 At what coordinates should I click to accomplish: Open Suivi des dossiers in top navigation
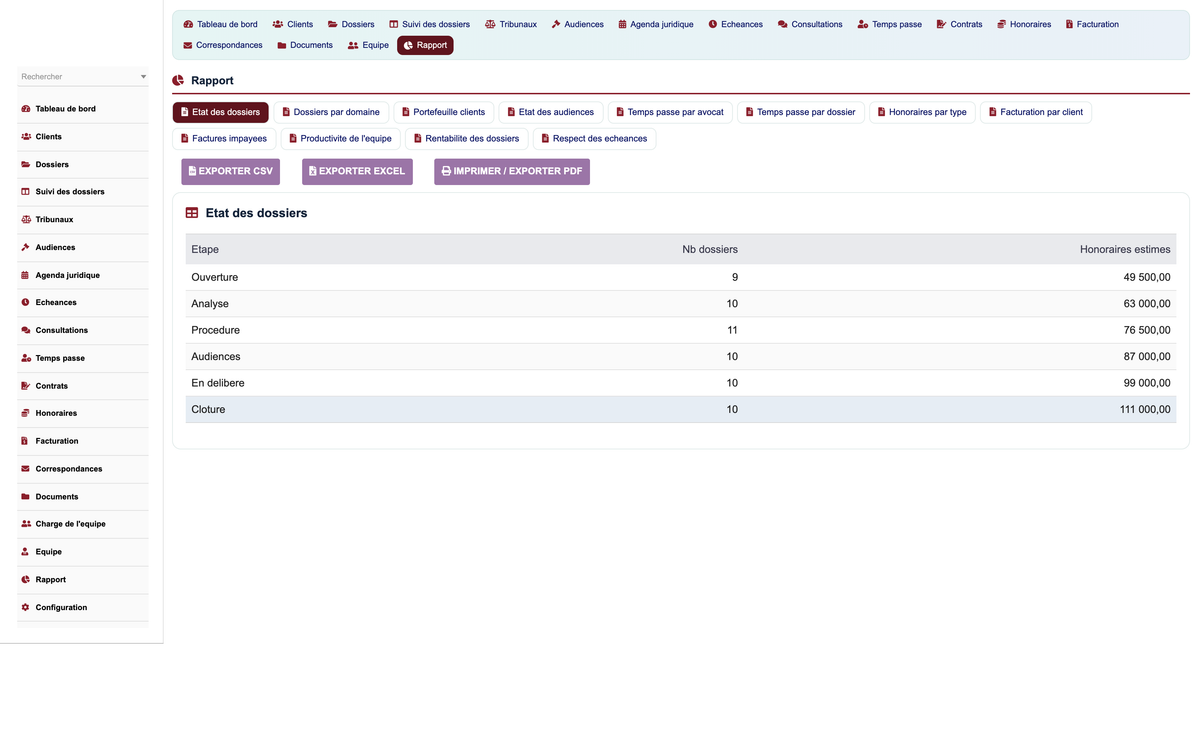[429, 24]
